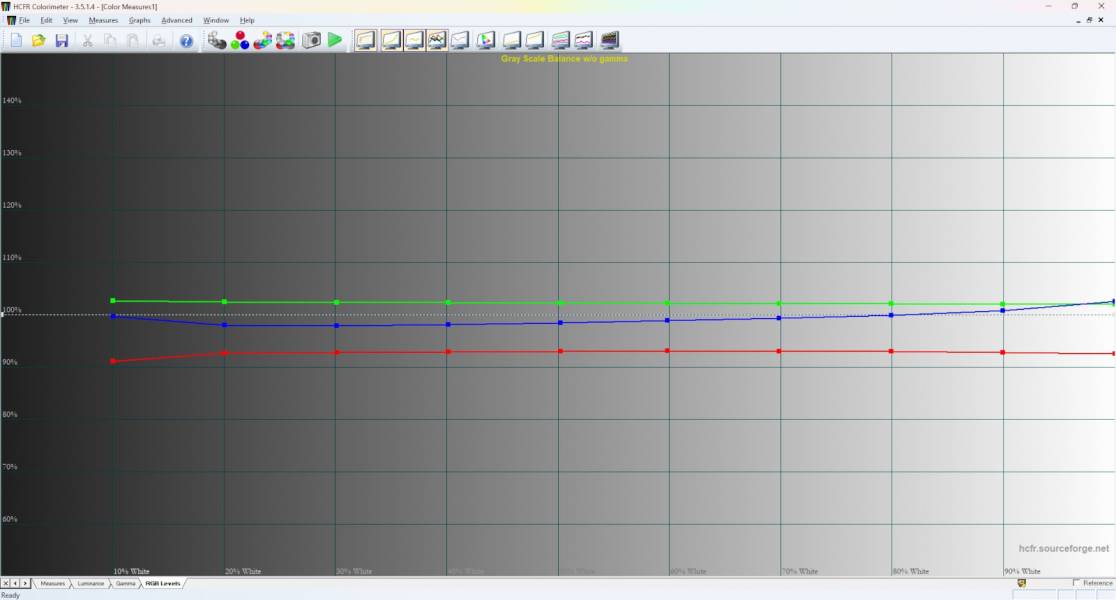
Task: Open the File menu
Action: point(23,21)
